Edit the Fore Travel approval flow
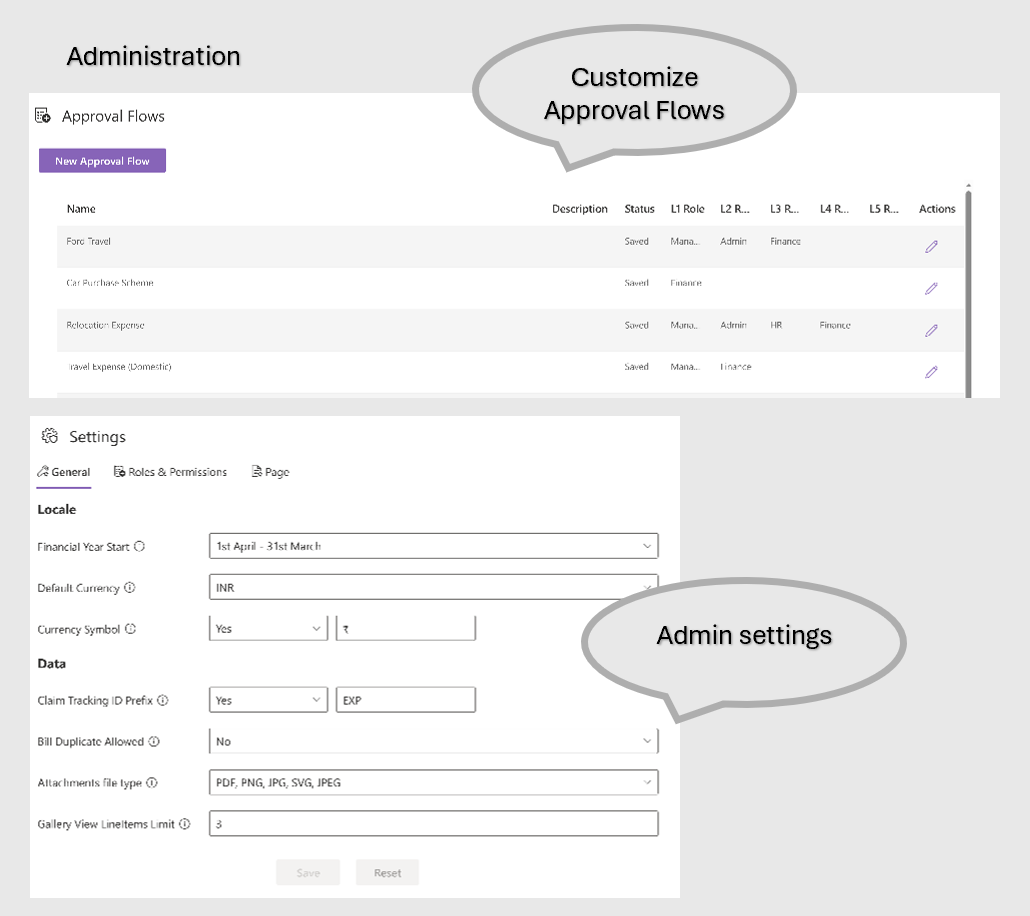The height and width of the screenshot is (916, 1030). [x=931, y=246]
